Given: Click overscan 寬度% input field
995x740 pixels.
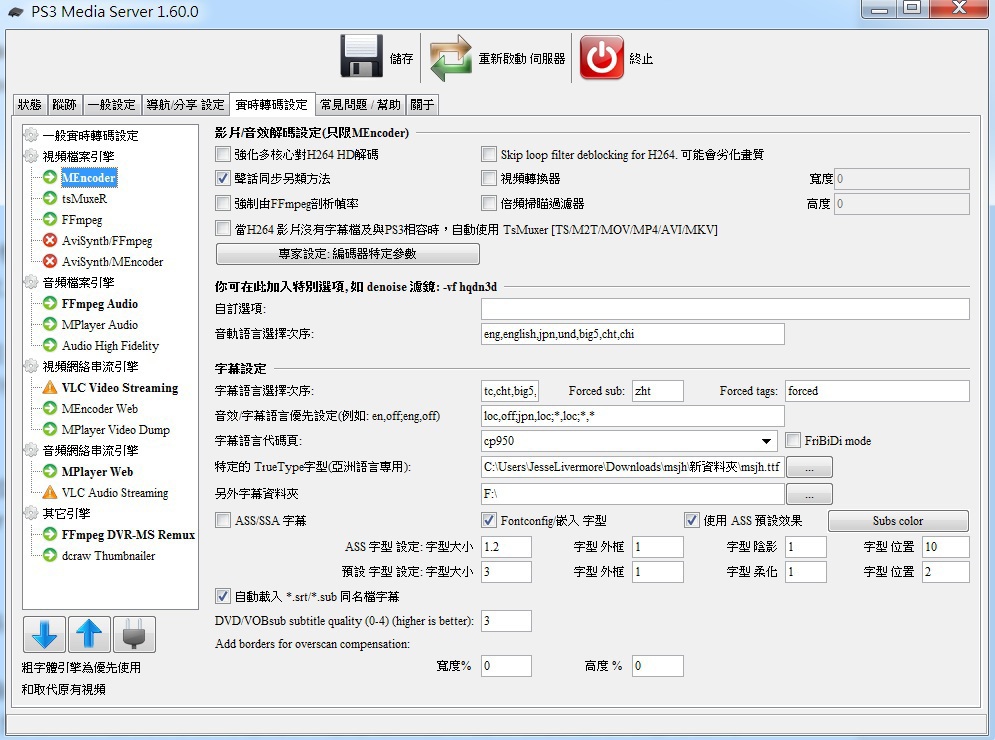Looking at the screenshot, I should coord(506,666).
